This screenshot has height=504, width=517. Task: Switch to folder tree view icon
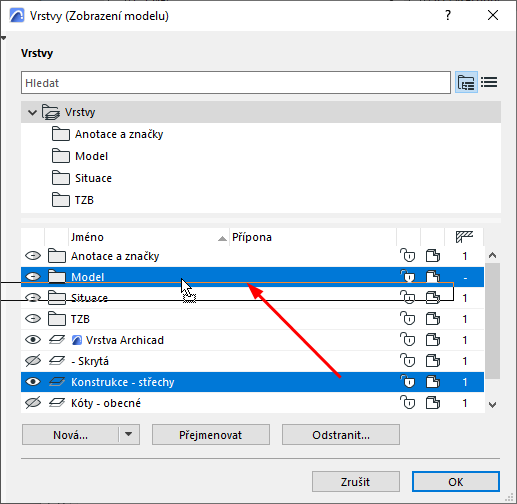pyautogui.click(x=466, y=82)
